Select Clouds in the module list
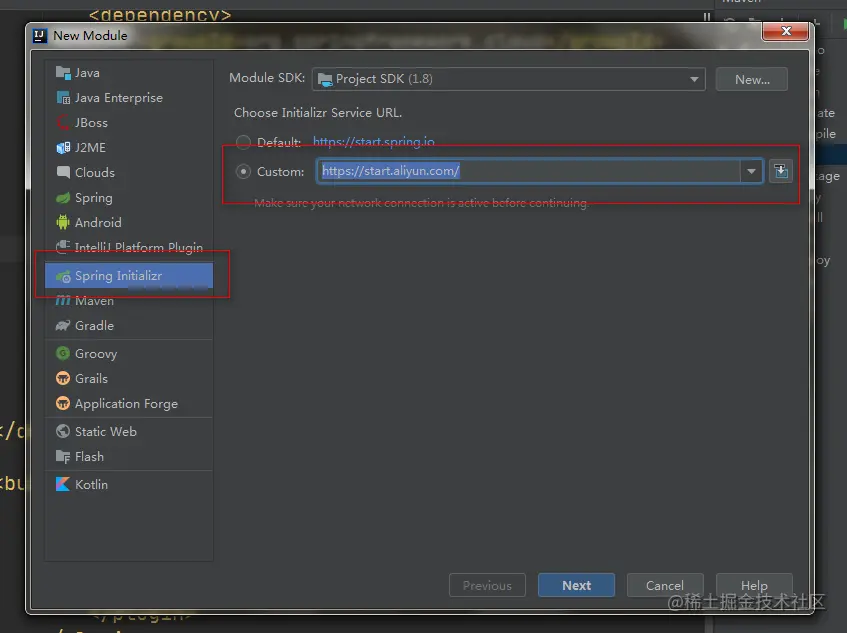The height and width of the screenshot is (633, 847). (x=129, y=172)
